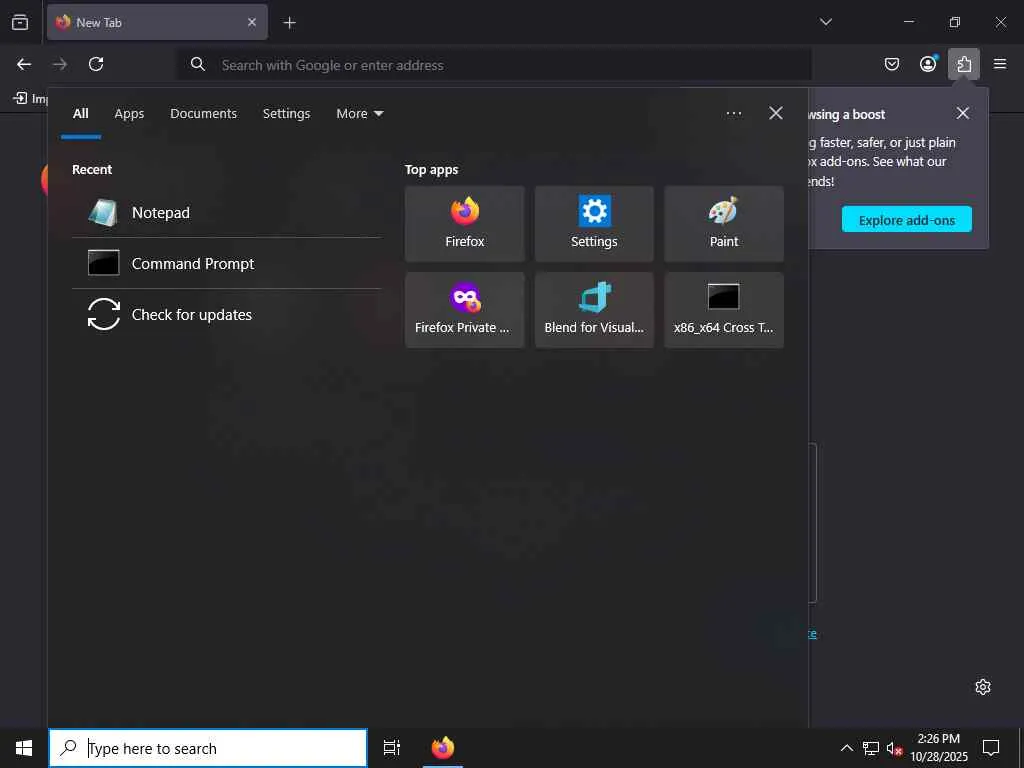1024x768 pixels.
Task: Switch to the All search tab
Action: (80, 114)
